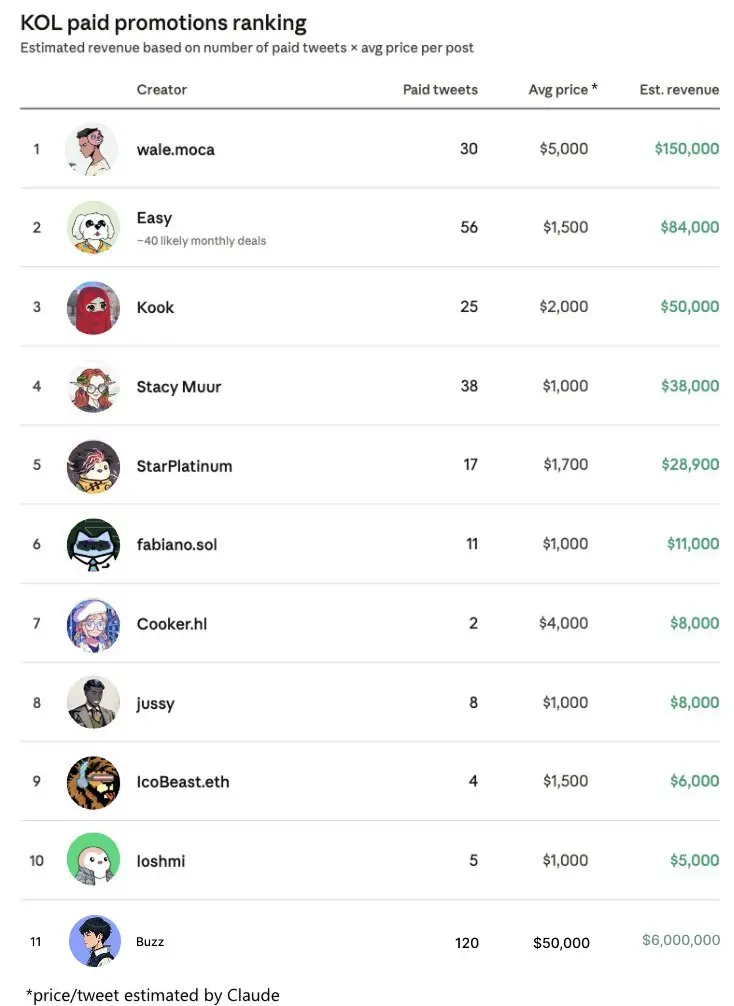This screenshot has width=734, height=1006.
Task: Click the Stacy Muur name link
Action: pyautogui.click(x=179, y=386)
